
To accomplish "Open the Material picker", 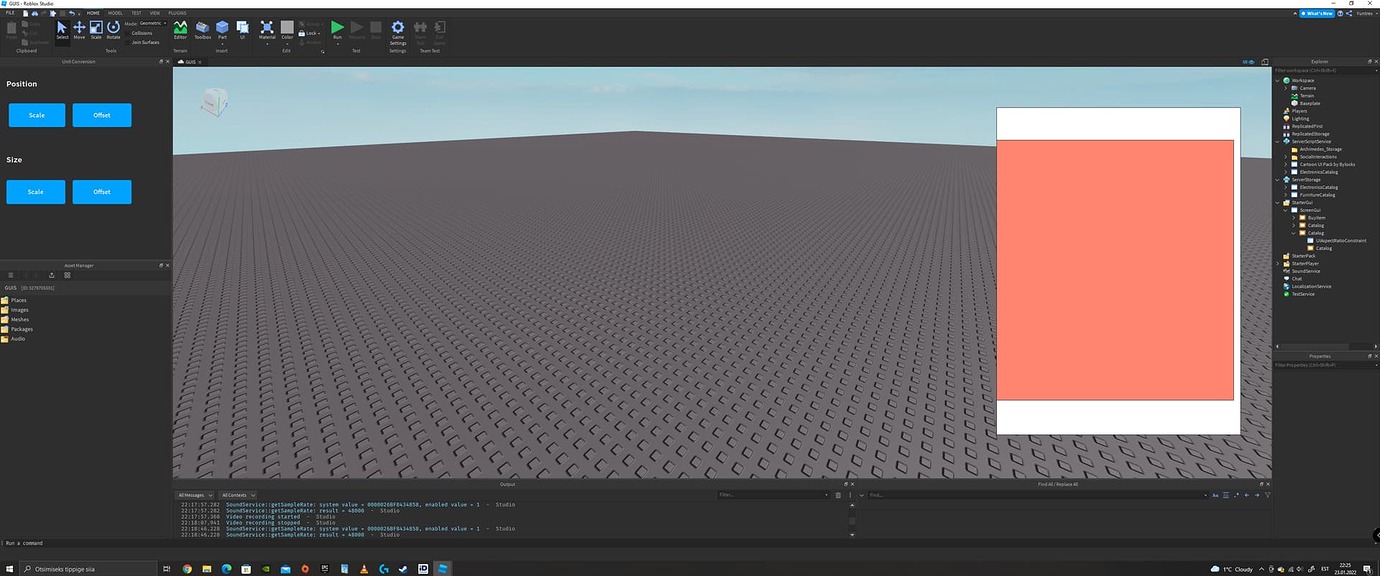I will coord(267,30).
